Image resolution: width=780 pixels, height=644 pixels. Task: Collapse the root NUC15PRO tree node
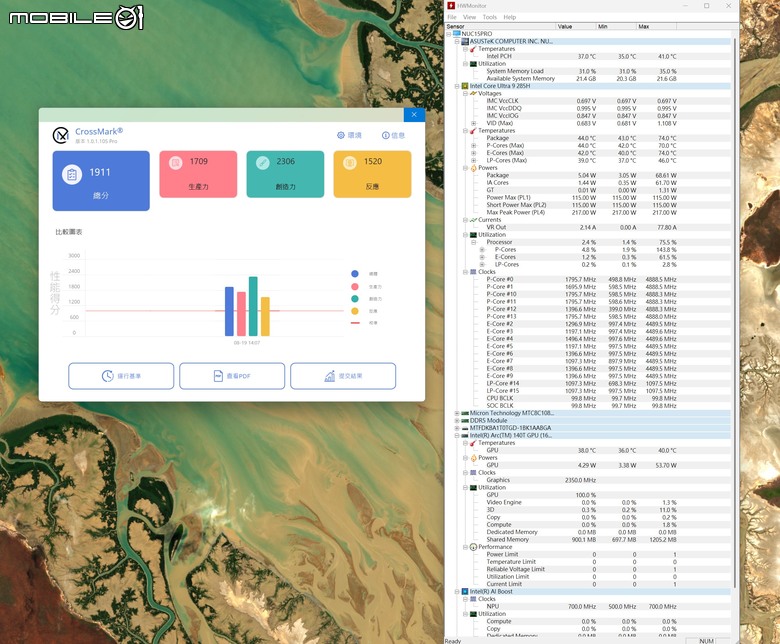coord(449,34)
